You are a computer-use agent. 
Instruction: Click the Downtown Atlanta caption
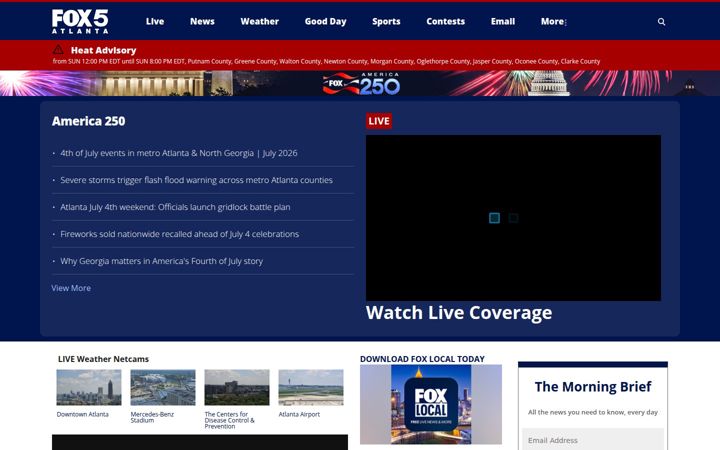point(83,414)
